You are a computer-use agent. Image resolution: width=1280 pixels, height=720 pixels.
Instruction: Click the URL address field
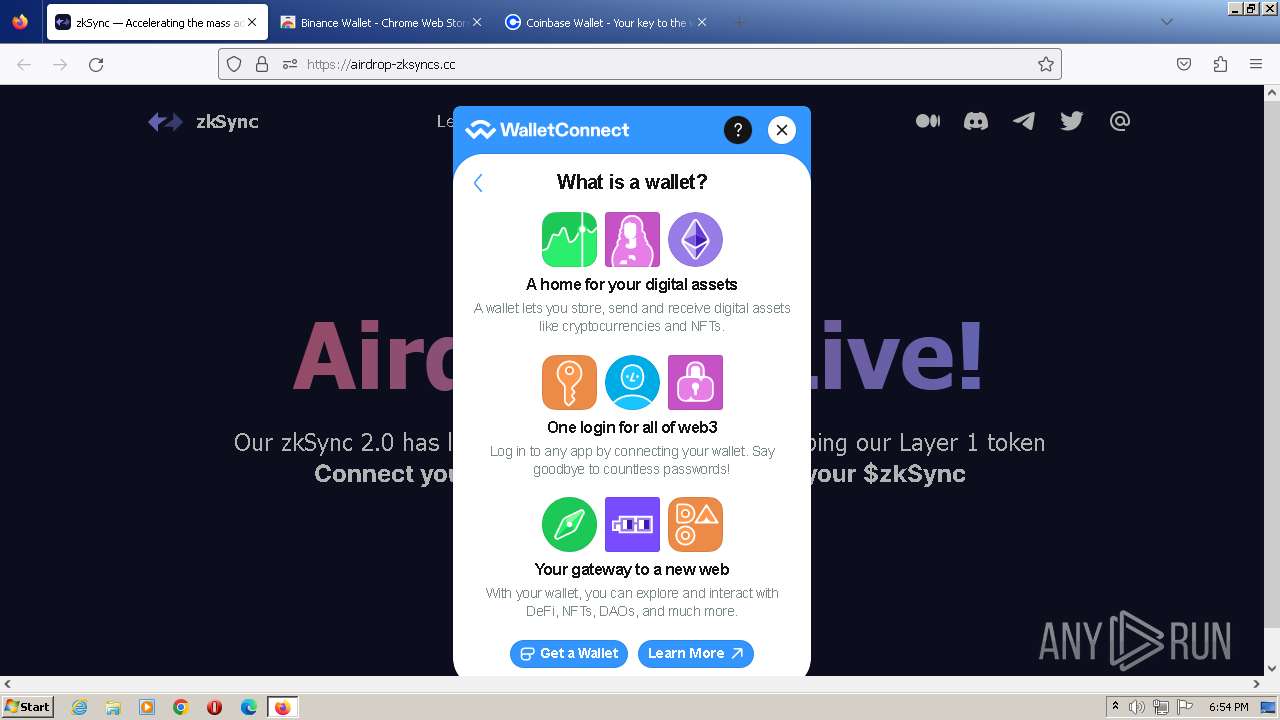click(x=640, y=64)
